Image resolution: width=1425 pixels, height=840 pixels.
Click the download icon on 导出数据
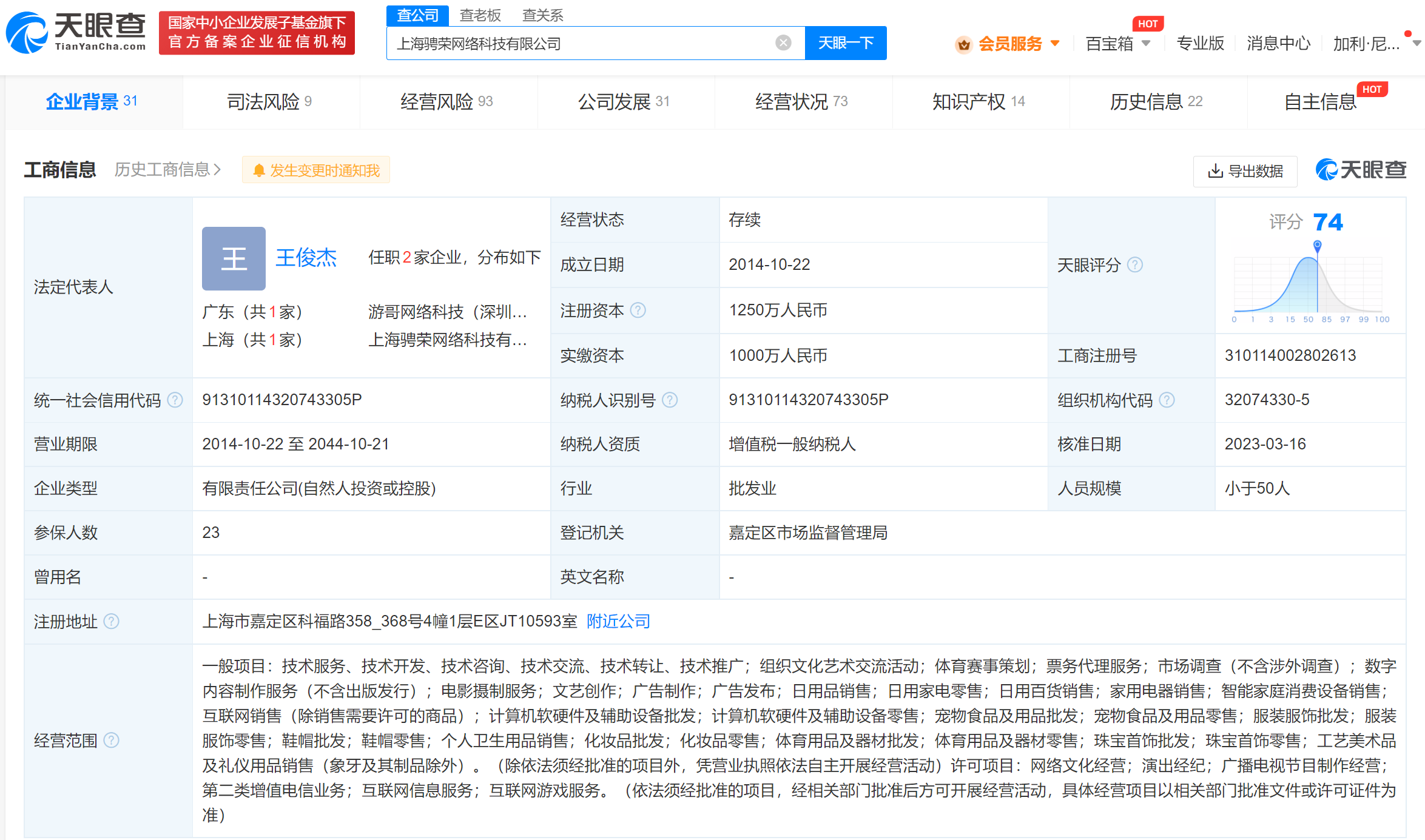(x=1215, y=172)
